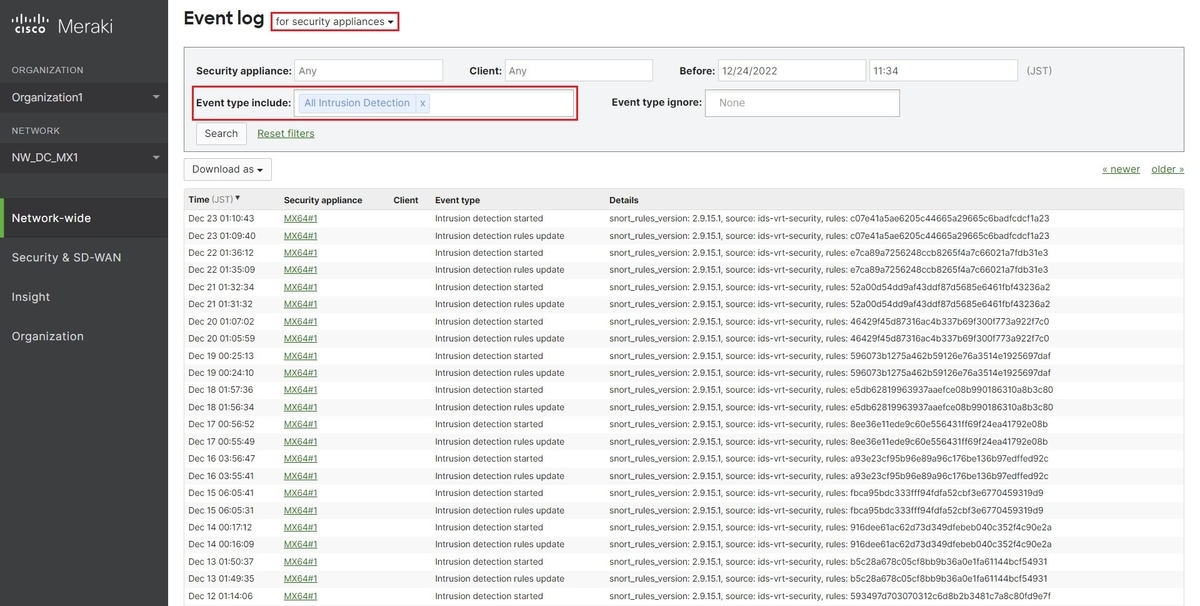Click the Event type ignore field
This screenshot has width=1200, height=606.
tap(802, 102)
